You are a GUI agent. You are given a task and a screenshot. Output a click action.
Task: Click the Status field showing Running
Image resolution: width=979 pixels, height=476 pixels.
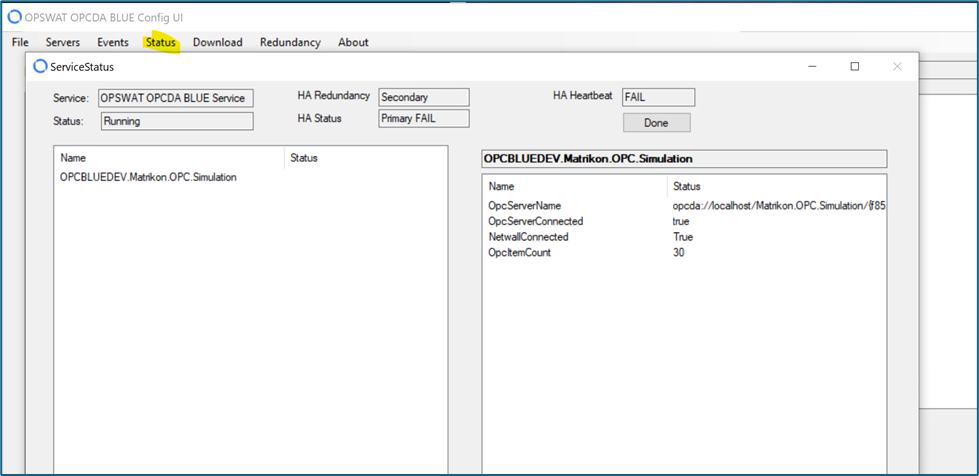pyautogui.click(x=176, y=121)
